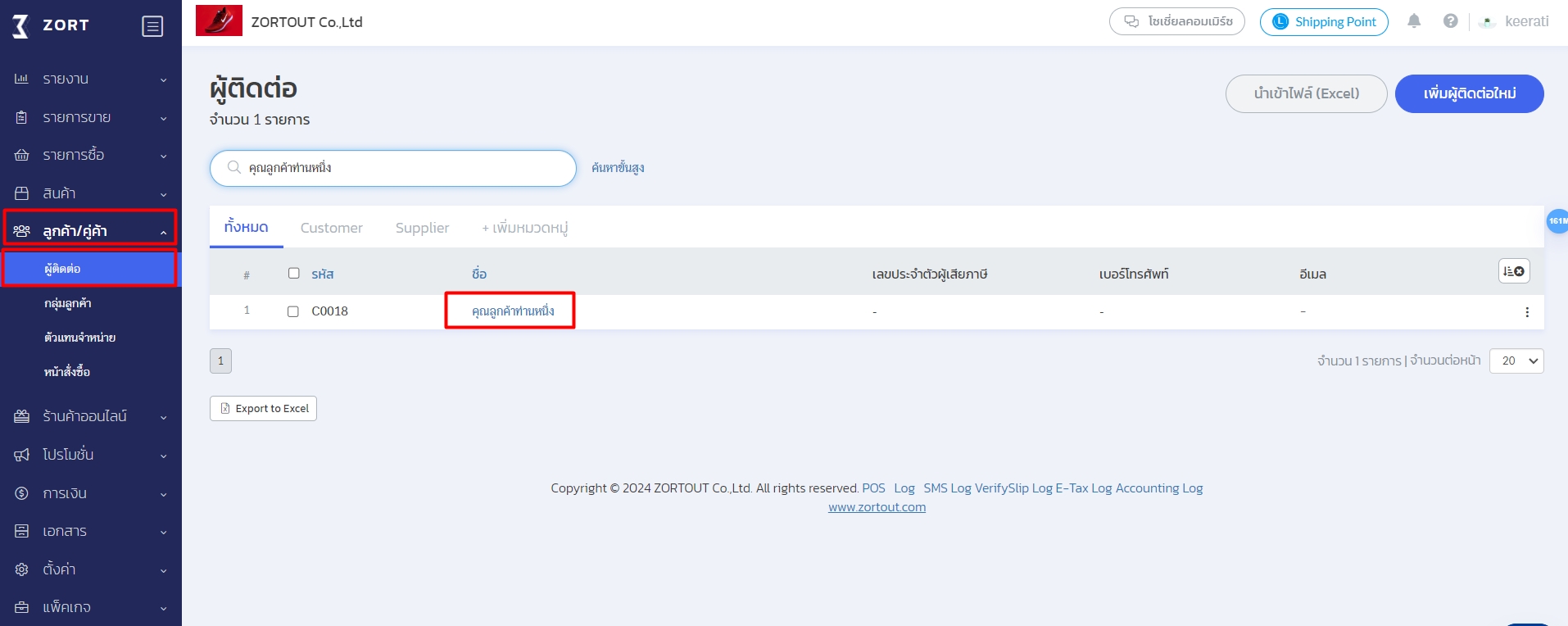This screenshot has width=1568, height=626.
Task: Open the help question mark icon
Action: click(1450, 21)
